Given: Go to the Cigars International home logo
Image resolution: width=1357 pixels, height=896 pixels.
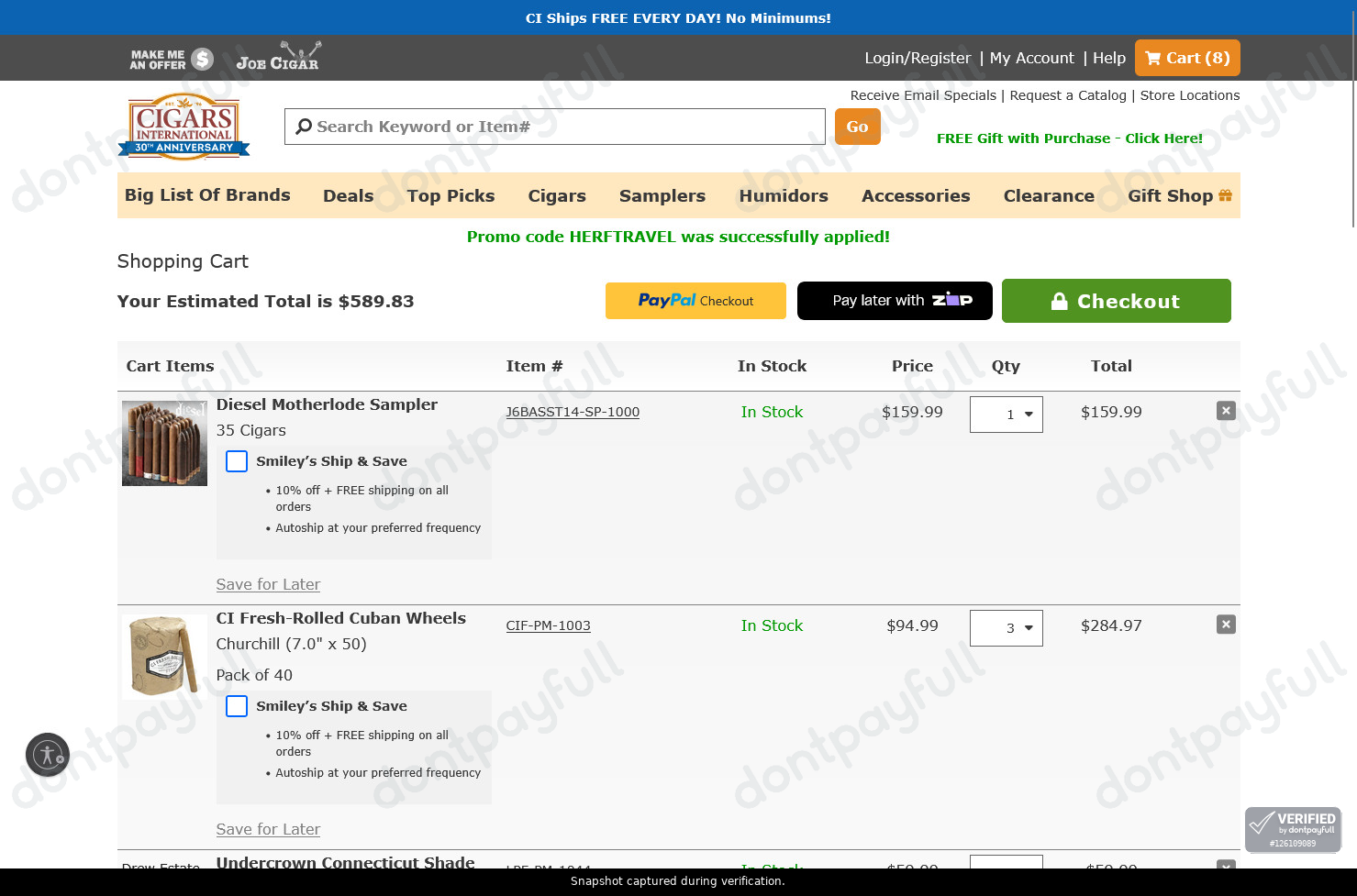Looking at the screenshot, I should point(184,127).
